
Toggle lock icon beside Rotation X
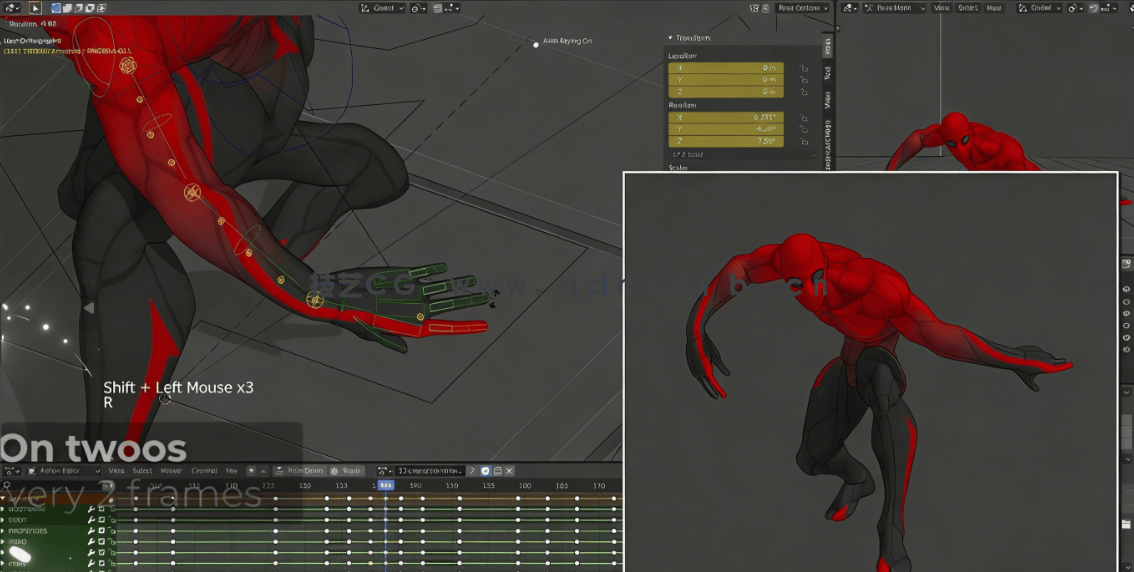coord(803,117)
